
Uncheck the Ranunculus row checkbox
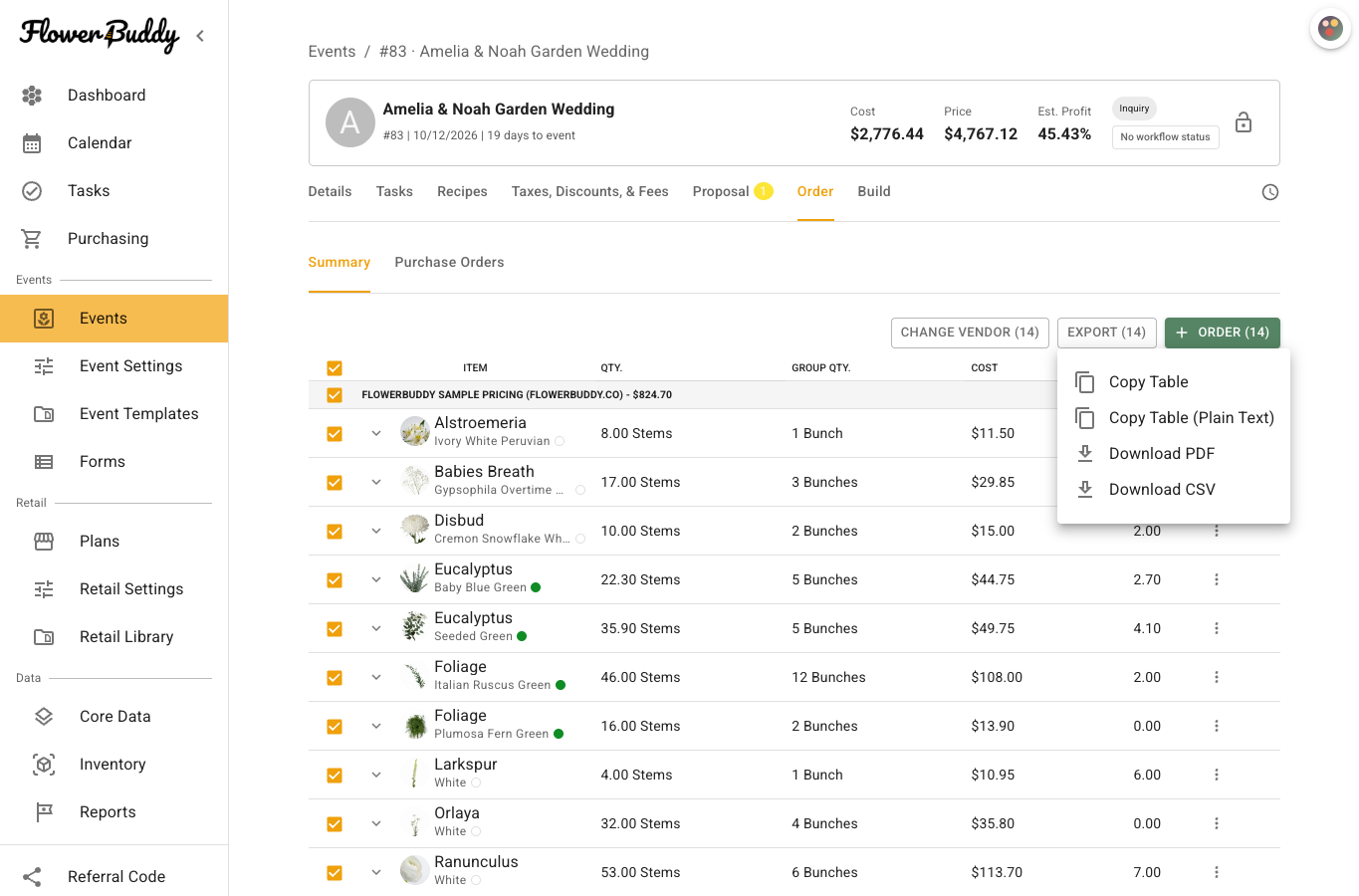[335, 873]
